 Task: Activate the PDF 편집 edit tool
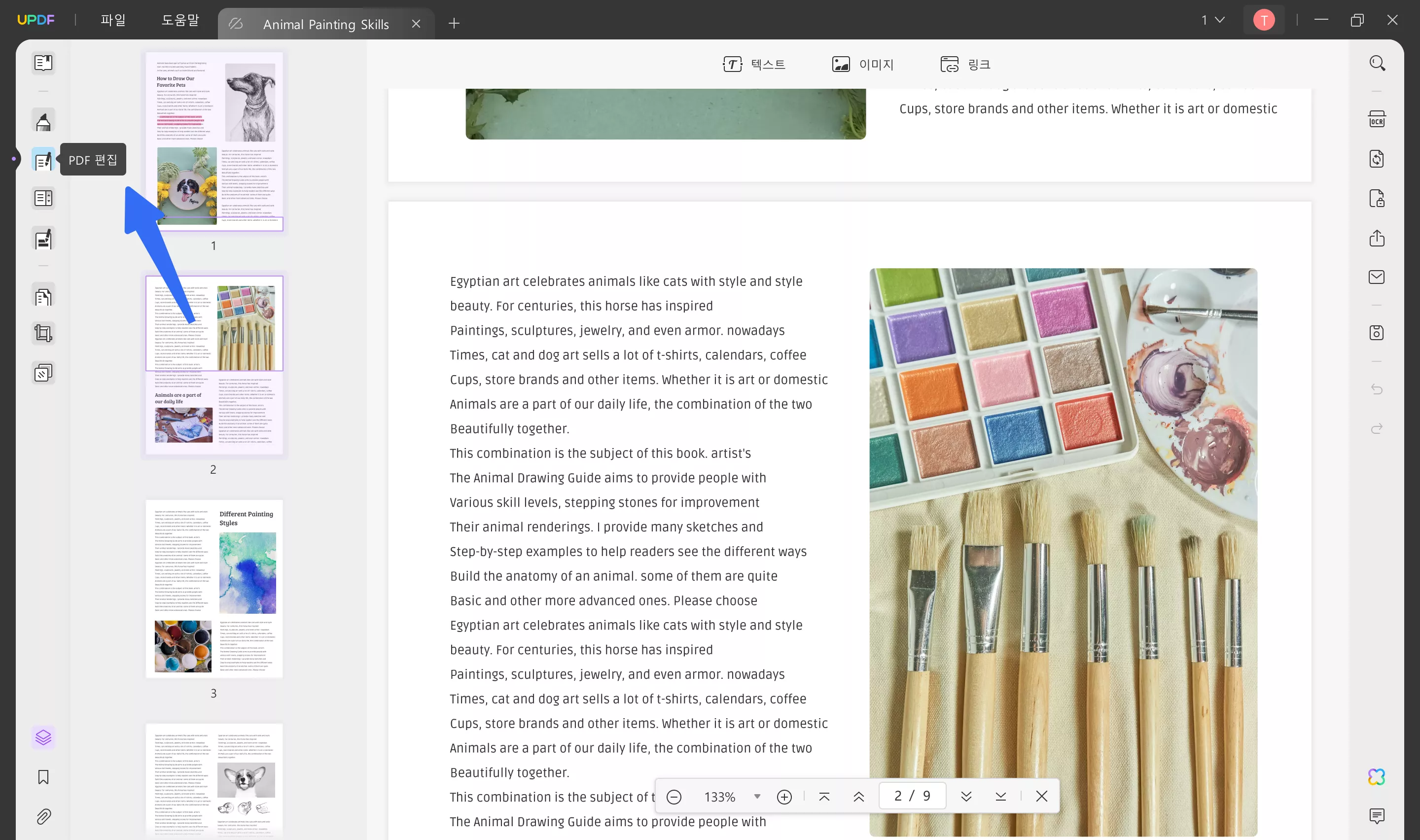click(43, 160)
